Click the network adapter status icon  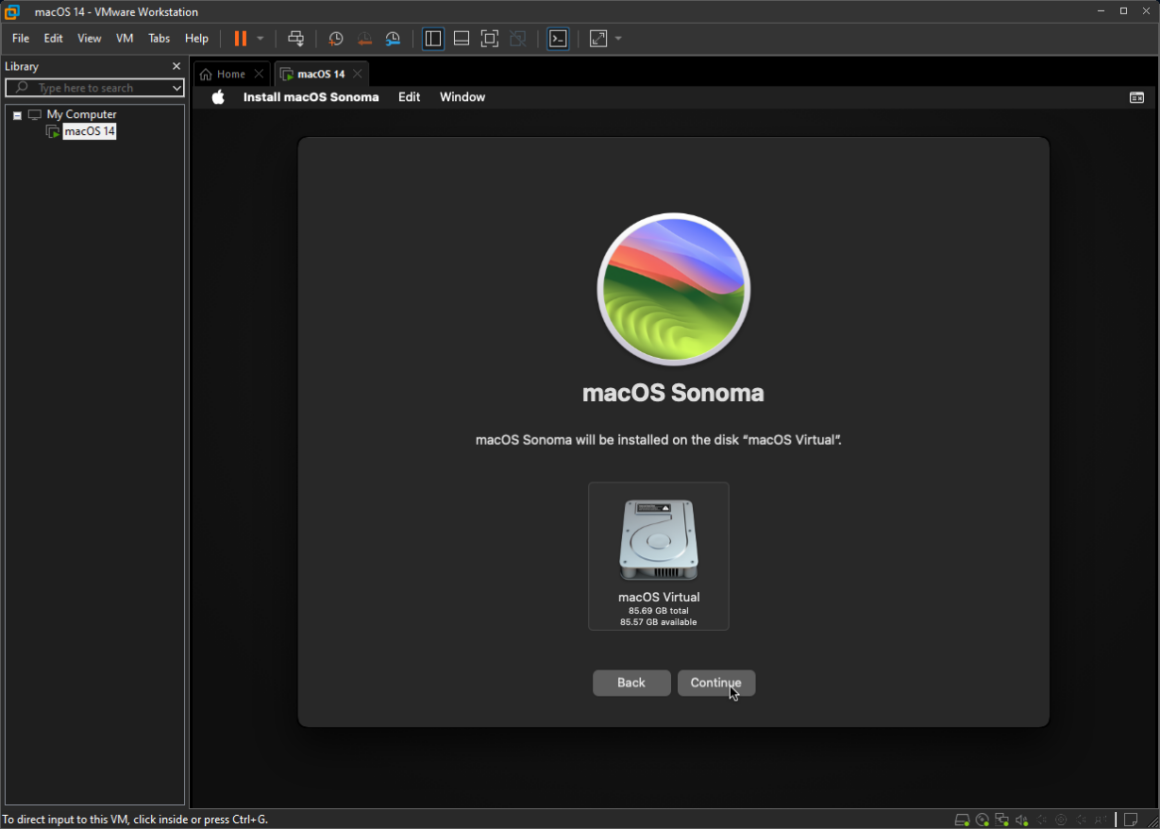click(1002, 819)
